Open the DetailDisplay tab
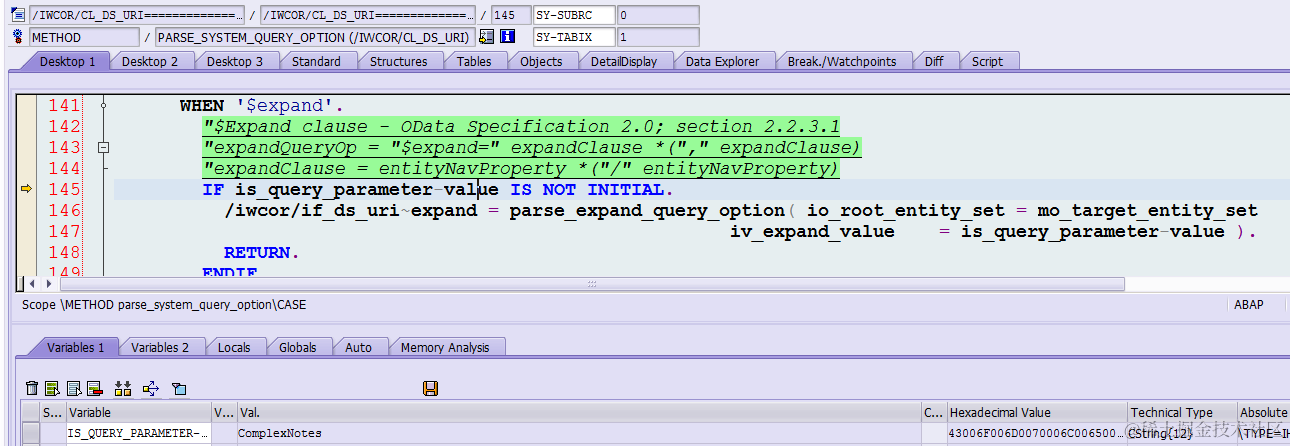1290x446 pixels. click(624, 61)
